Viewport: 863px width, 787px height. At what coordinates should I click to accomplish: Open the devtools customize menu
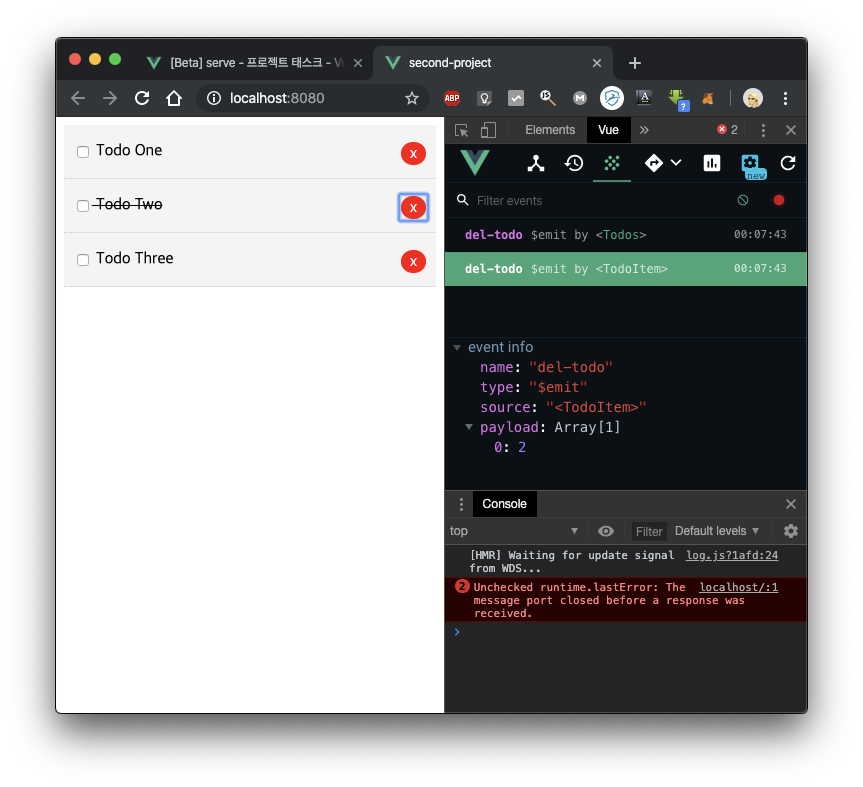pyautogui.click(x=763, y=130)
